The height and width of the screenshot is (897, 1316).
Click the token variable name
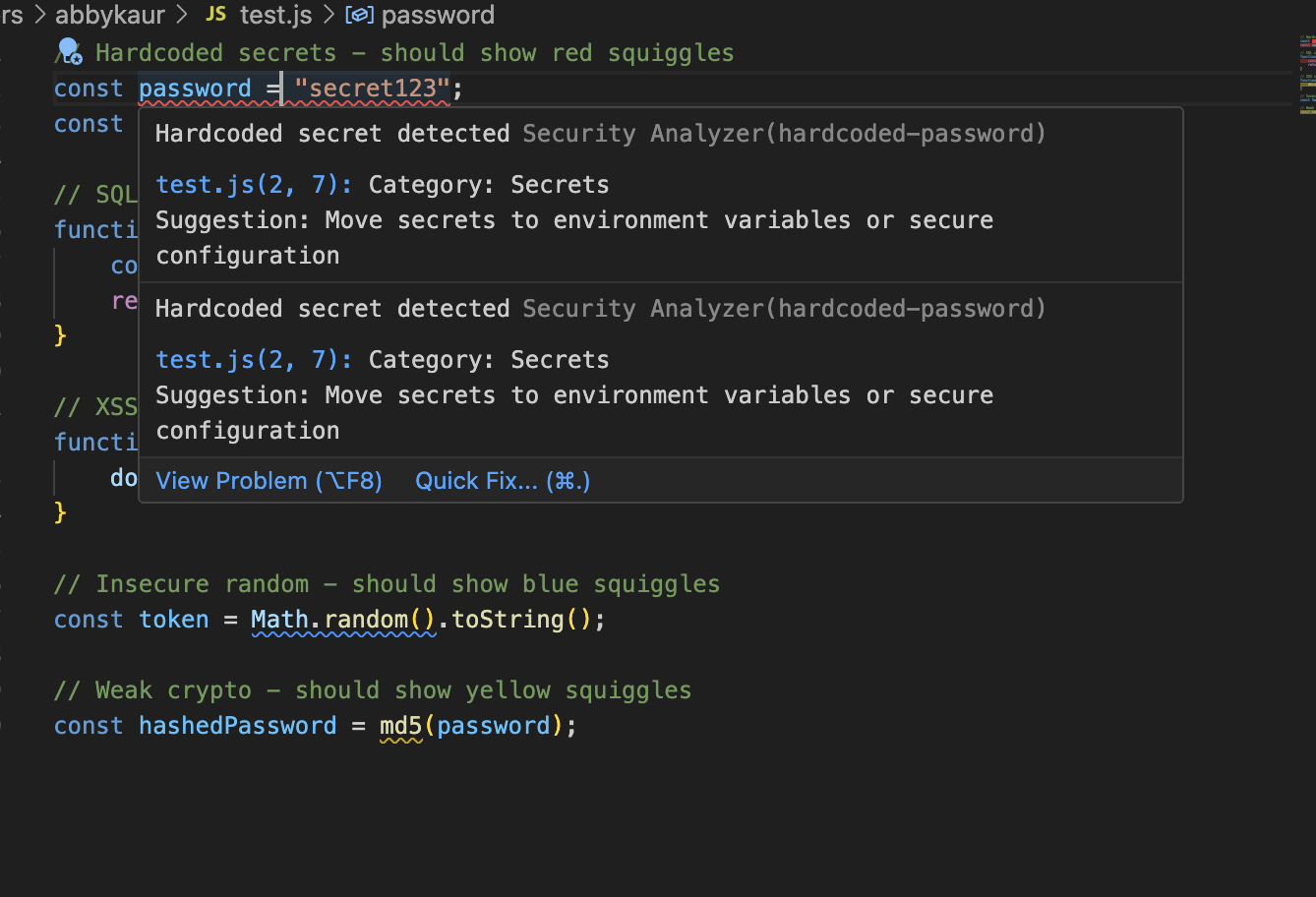173,620
